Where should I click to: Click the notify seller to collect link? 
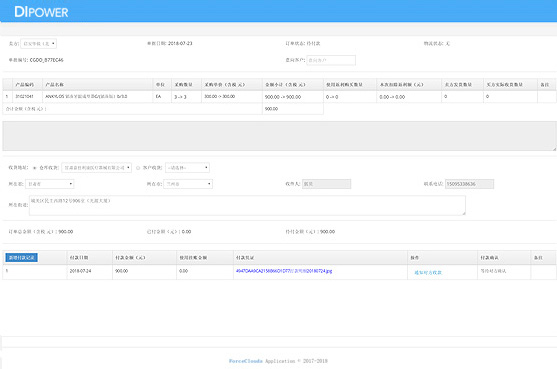coord(428,272)
